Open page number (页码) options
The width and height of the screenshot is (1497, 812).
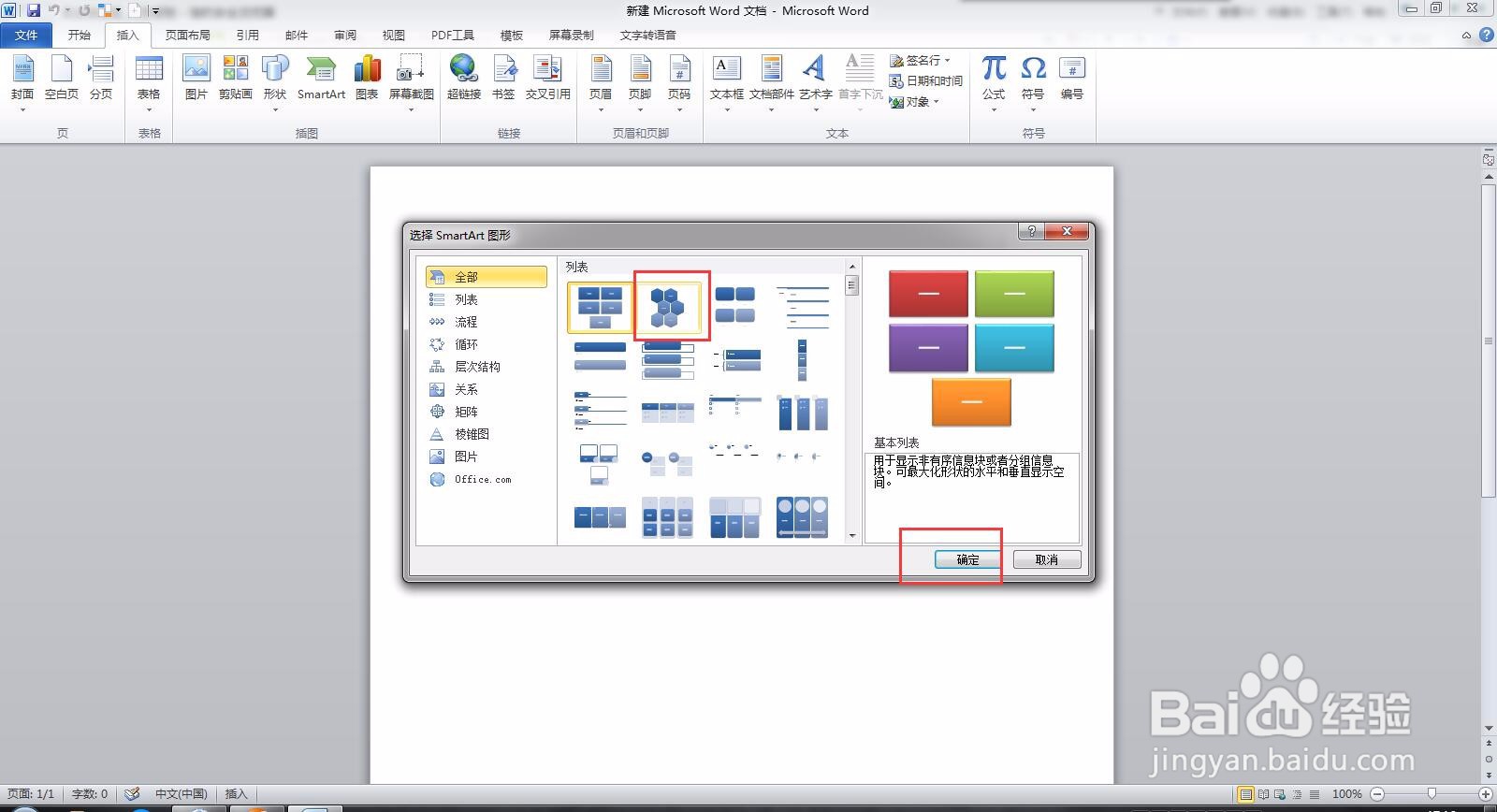[679, 82]
